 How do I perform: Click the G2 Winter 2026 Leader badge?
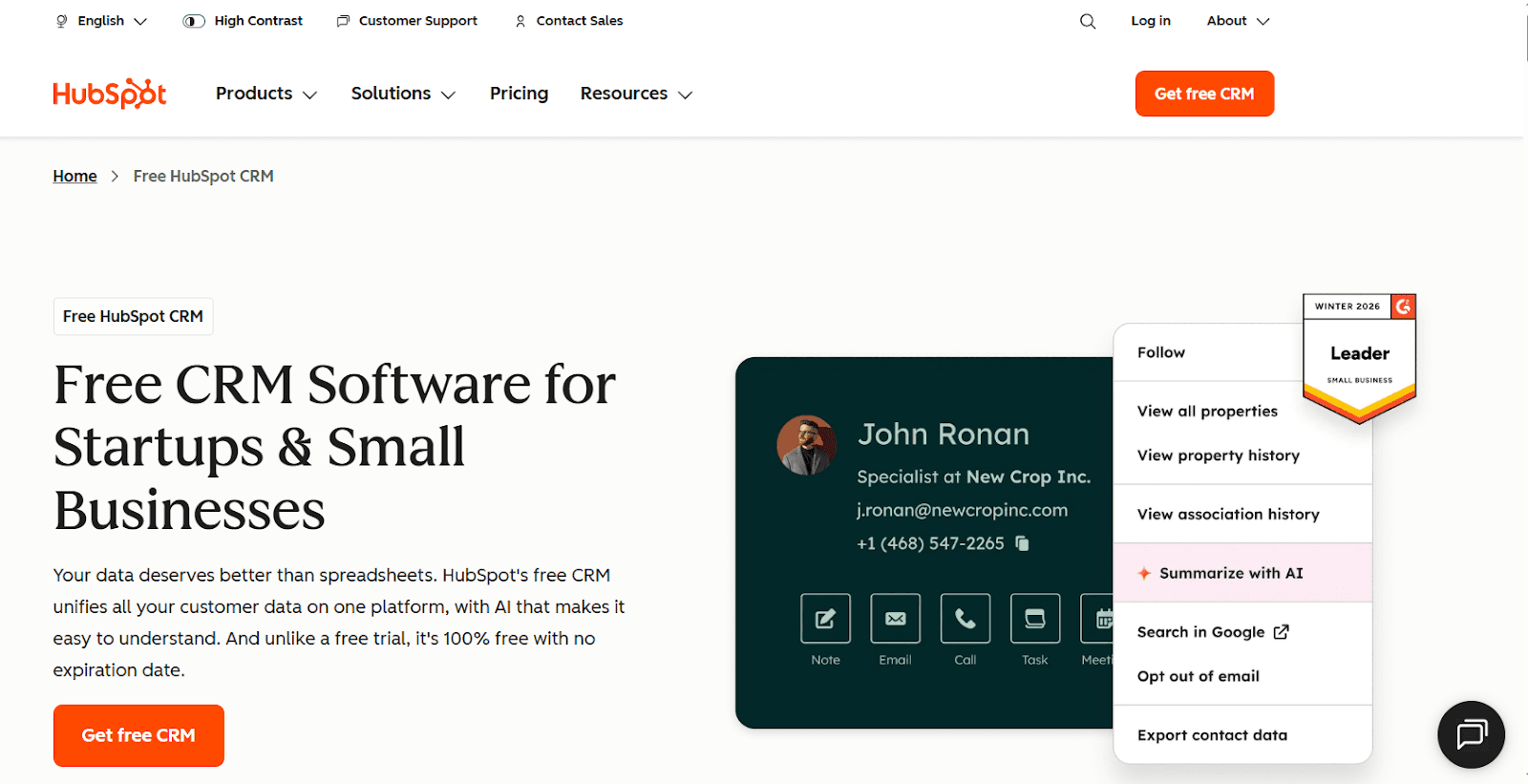(1359, 358)
